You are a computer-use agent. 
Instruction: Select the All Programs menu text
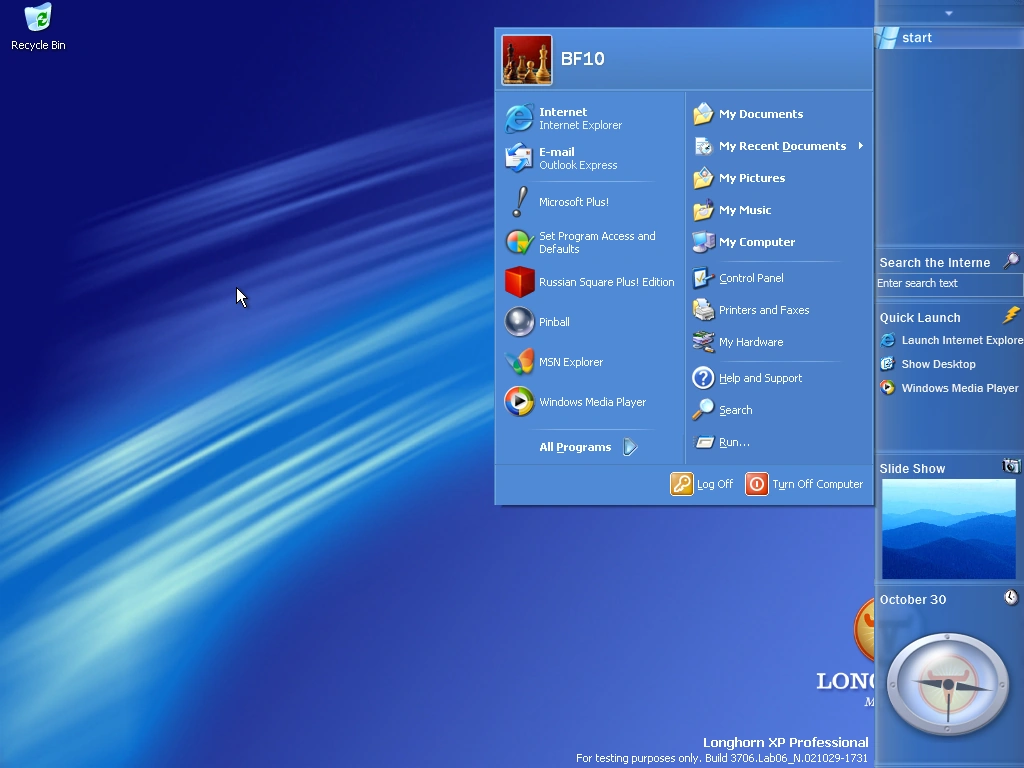[x=575, y=447]
